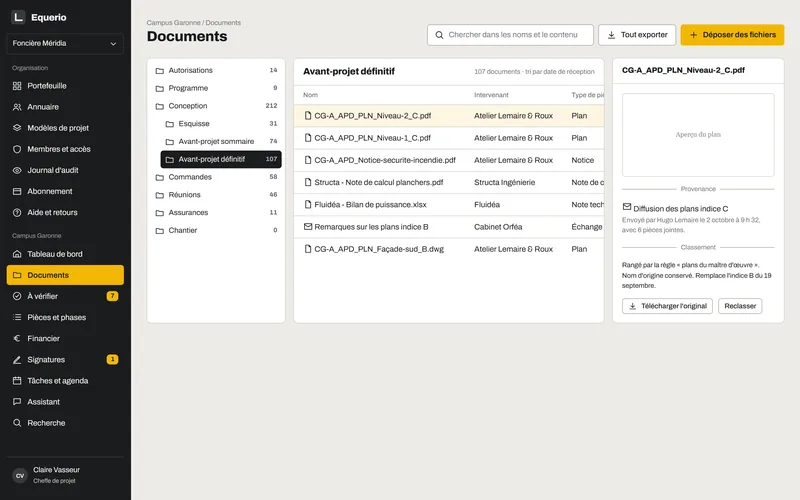Click the tri par date de réception label
800x500 pixels.
(560, 71)
